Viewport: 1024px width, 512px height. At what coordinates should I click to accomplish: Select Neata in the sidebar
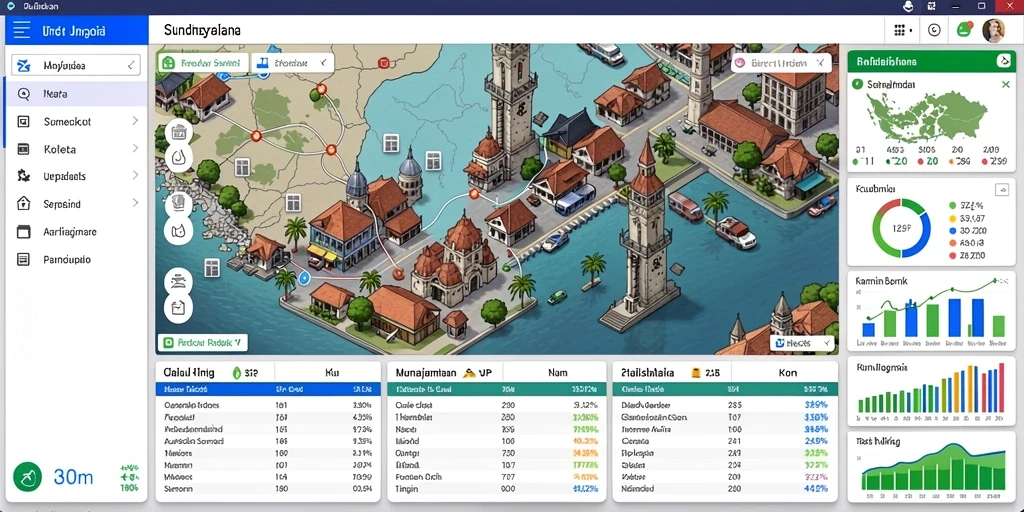[76, 93]
